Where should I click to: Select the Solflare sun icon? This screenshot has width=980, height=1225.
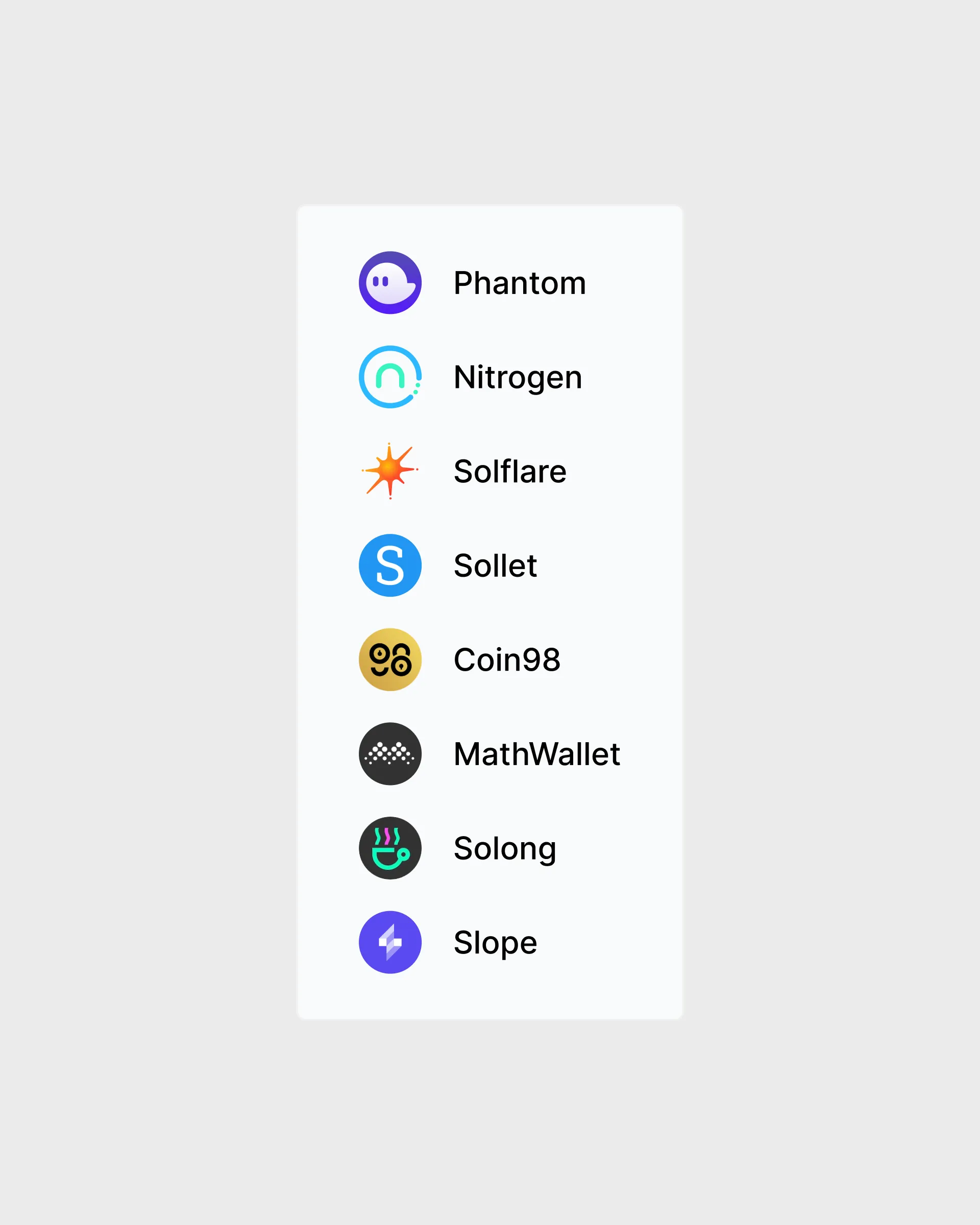[390, 471]
